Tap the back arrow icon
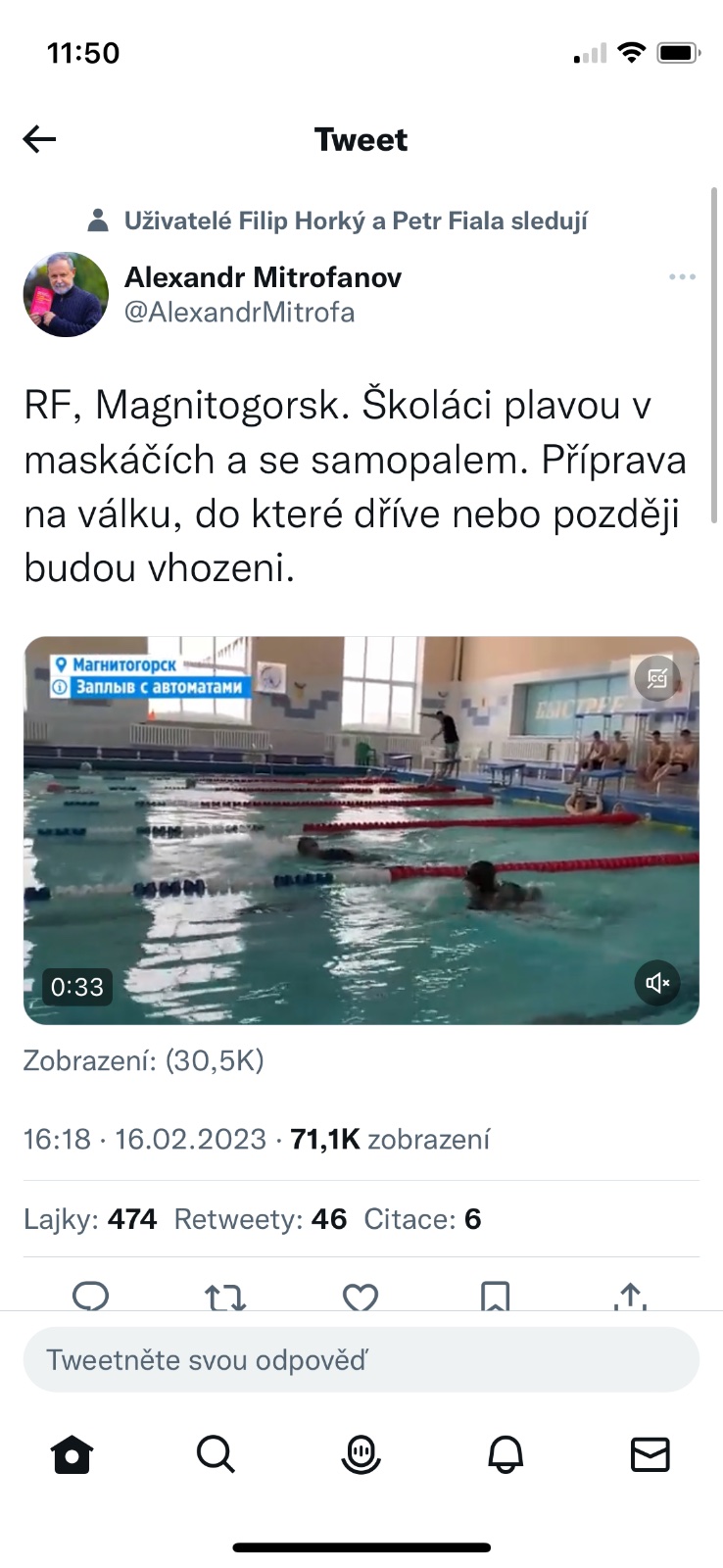This screenshot has width=723, height=1568. [x=39, y=139]
